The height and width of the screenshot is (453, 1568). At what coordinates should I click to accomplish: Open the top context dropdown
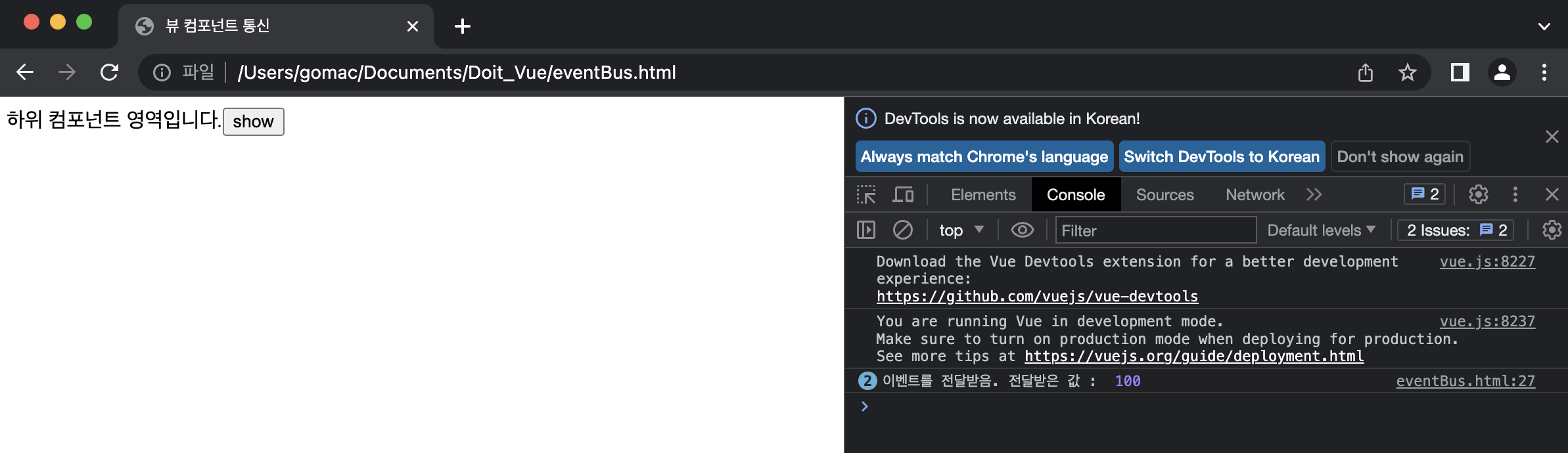point(961,230)
